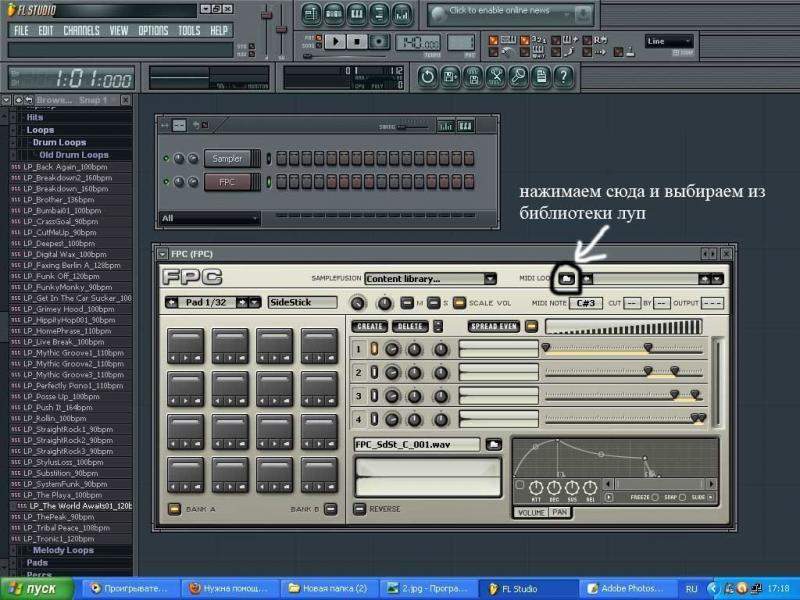The image size is (800, 600).
Task: Toggle the Scale Vol switch in FPC
Action: [459, 303]
